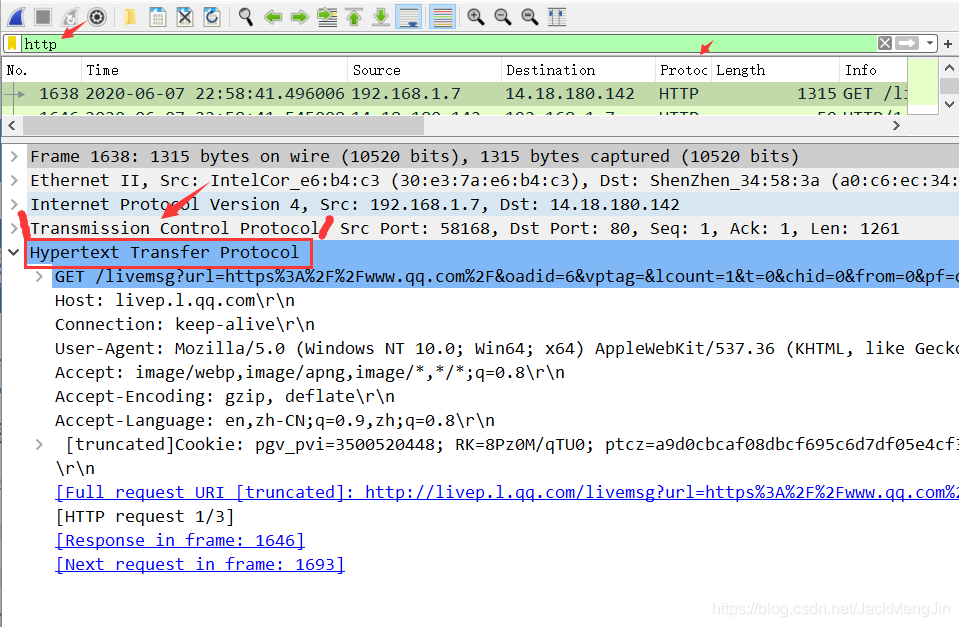Sort packet list by Time column
Viewport: 959px width, 627px height.
214,70
